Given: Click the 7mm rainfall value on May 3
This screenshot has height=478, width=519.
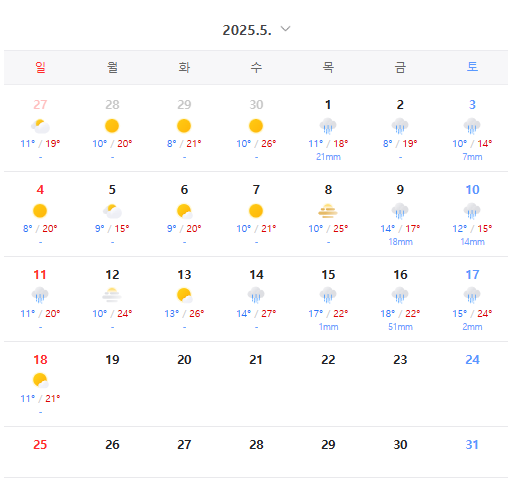Looking at the screenshot, I should [472, 157].
